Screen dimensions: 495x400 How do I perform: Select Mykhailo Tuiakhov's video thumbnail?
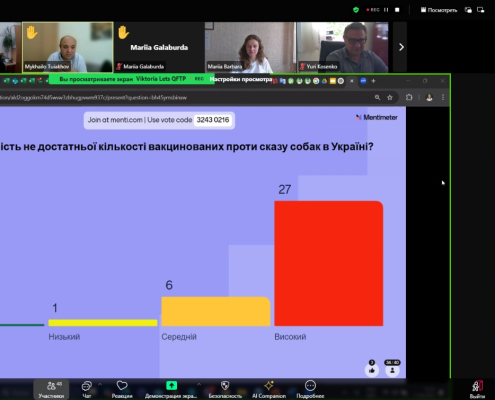(x=68, y=47)
